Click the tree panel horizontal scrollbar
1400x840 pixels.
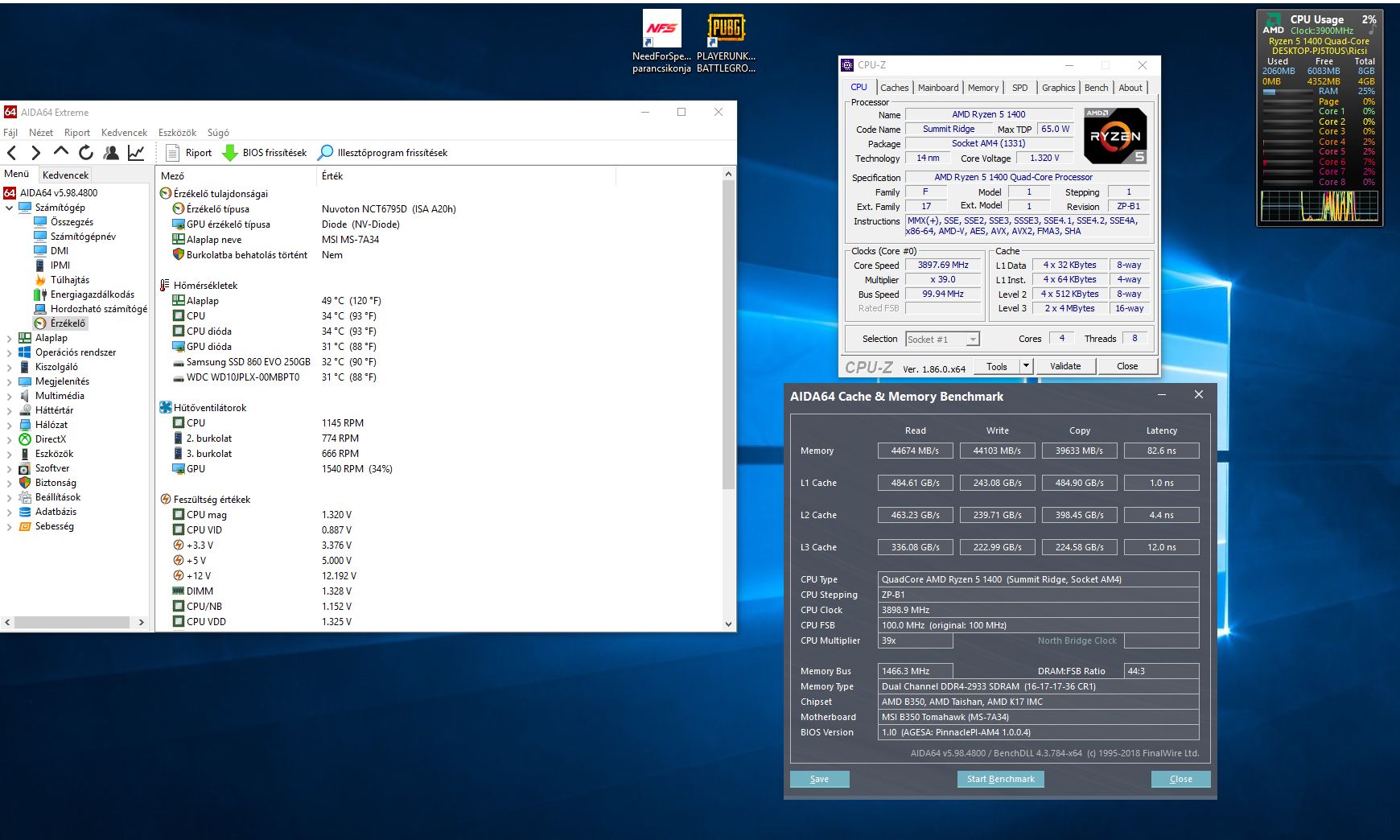click(72, 622)
